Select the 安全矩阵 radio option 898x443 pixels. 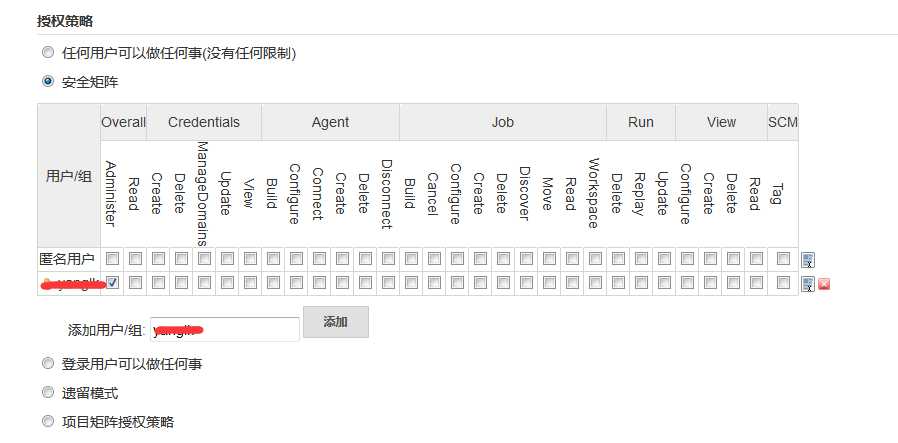pyautogui.click(x=48, y=82)
